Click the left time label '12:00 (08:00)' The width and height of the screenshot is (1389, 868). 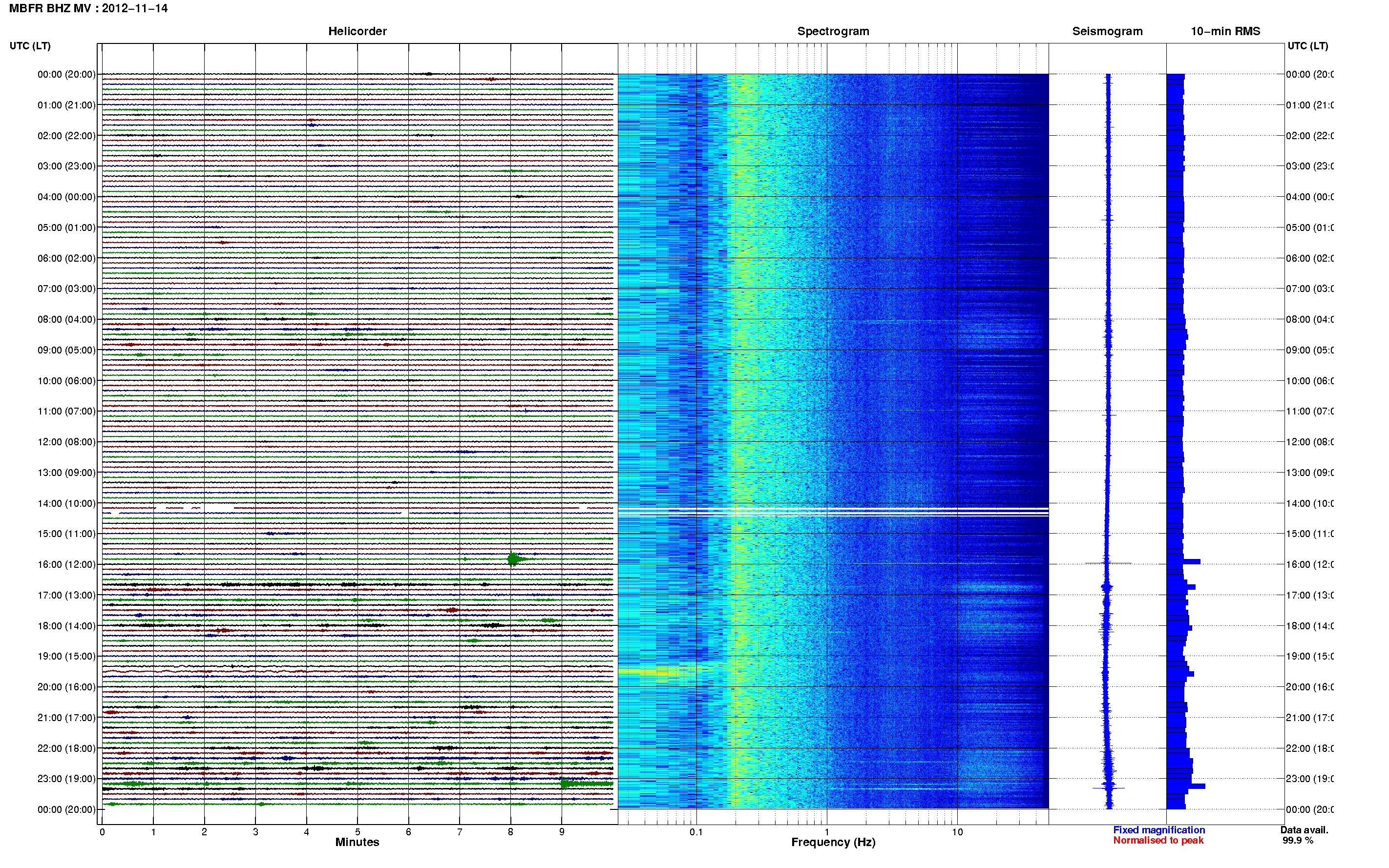point(66,441)
